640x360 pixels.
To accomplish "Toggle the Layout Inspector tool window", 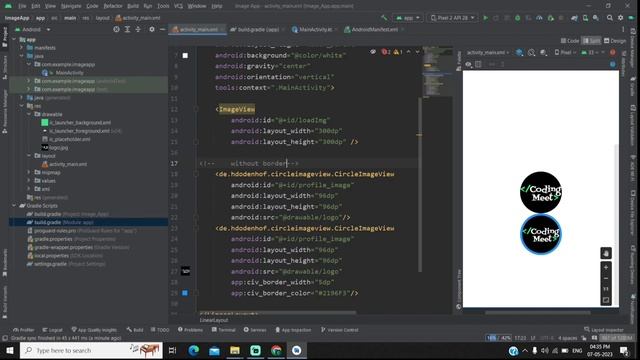I will (x=604, y=330).
